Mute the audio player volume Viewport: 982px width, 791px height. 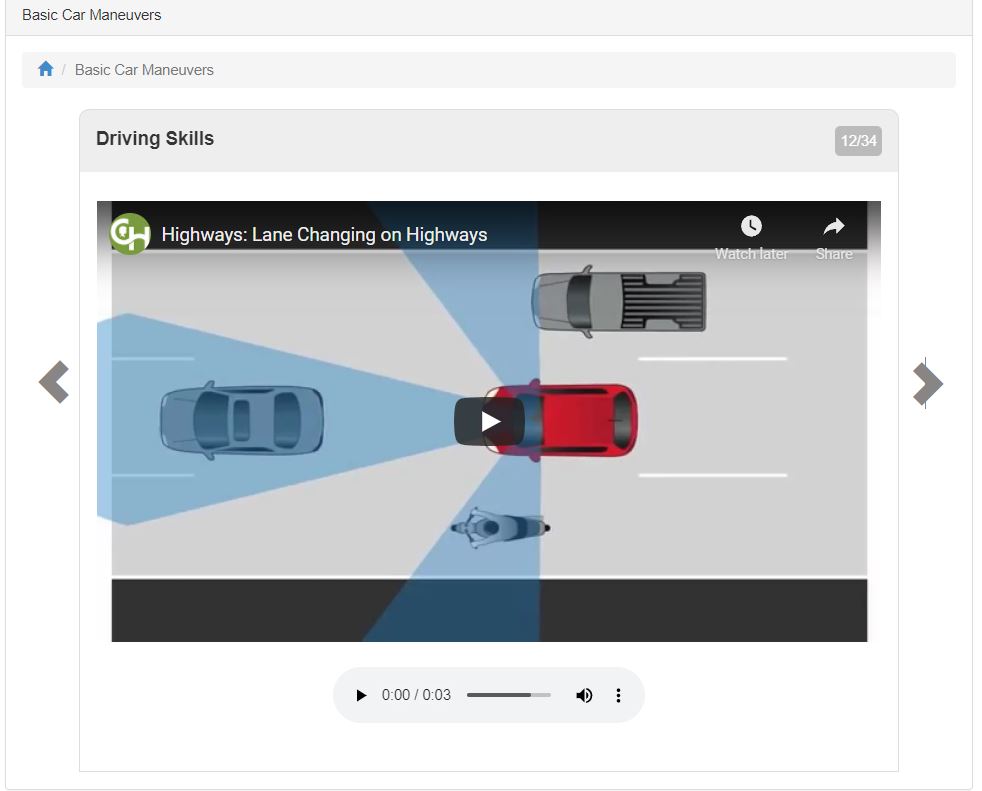[x=584, y=695]
